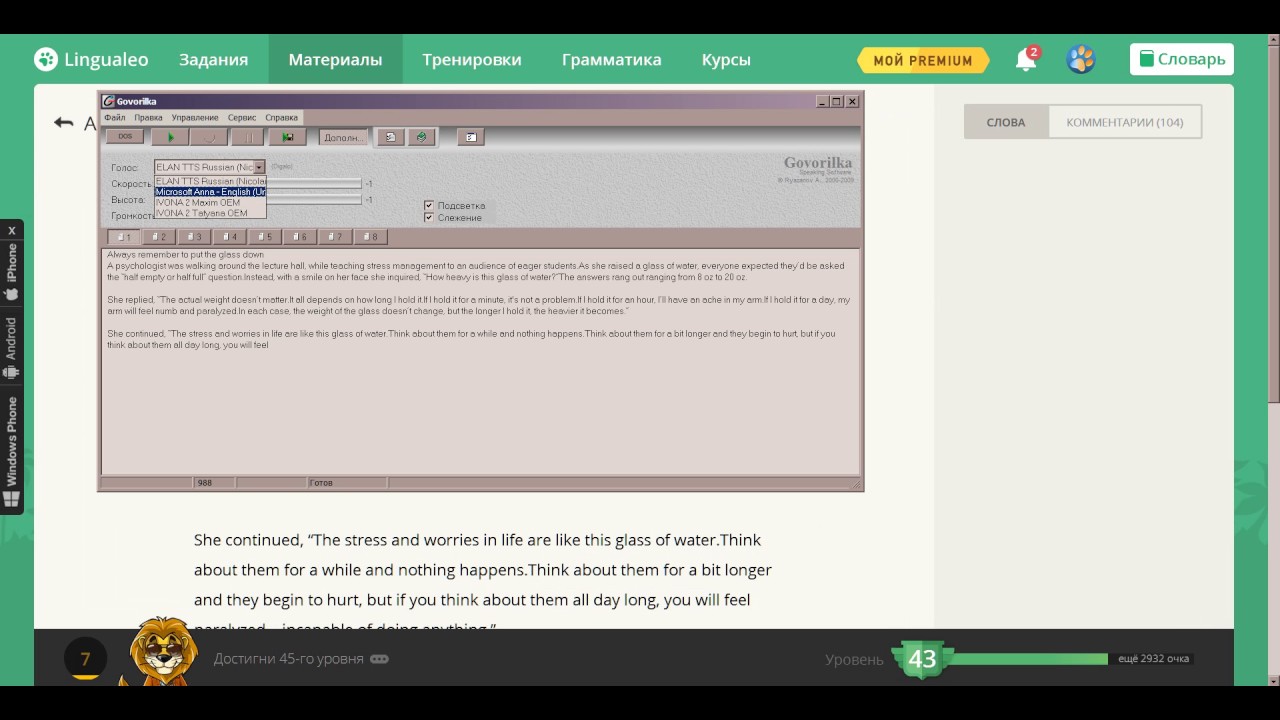This screenshot has width=1280, height=720.
Task: Click the DOS button in Govorilka toolbar
Action: point(125,137)
